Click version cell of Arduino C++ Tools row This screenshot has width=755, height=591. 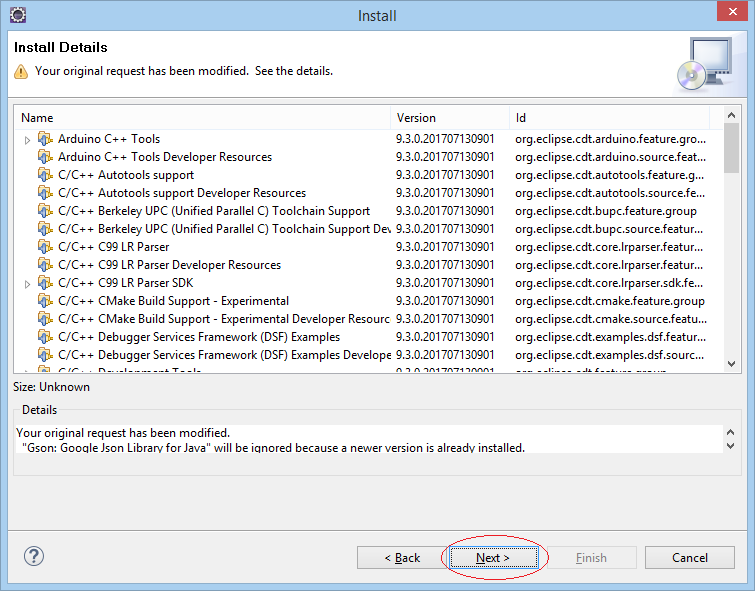(445, 139)
